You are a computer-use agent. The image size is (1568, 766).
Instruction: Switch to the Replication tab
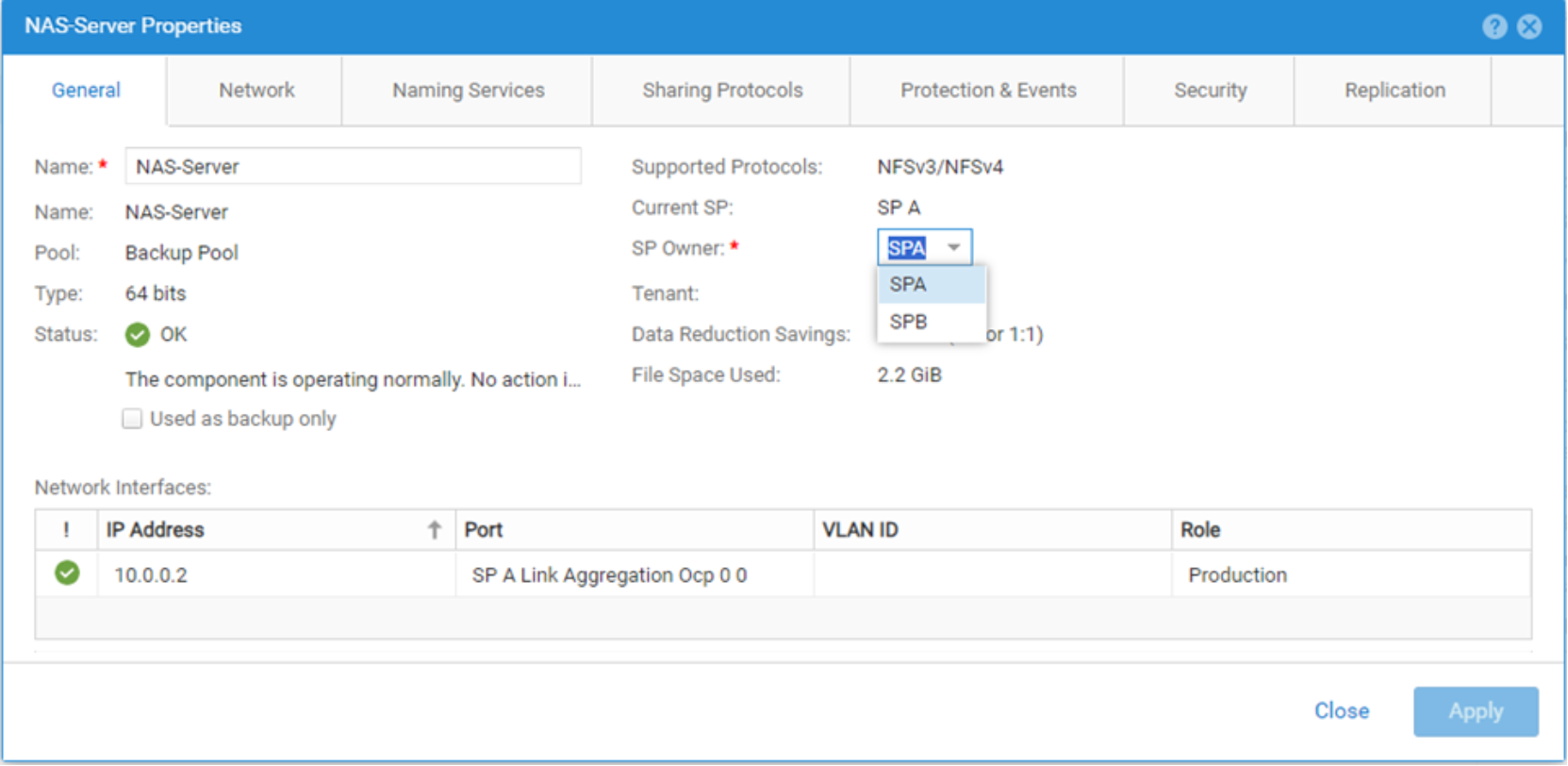tap(1395, 91)
